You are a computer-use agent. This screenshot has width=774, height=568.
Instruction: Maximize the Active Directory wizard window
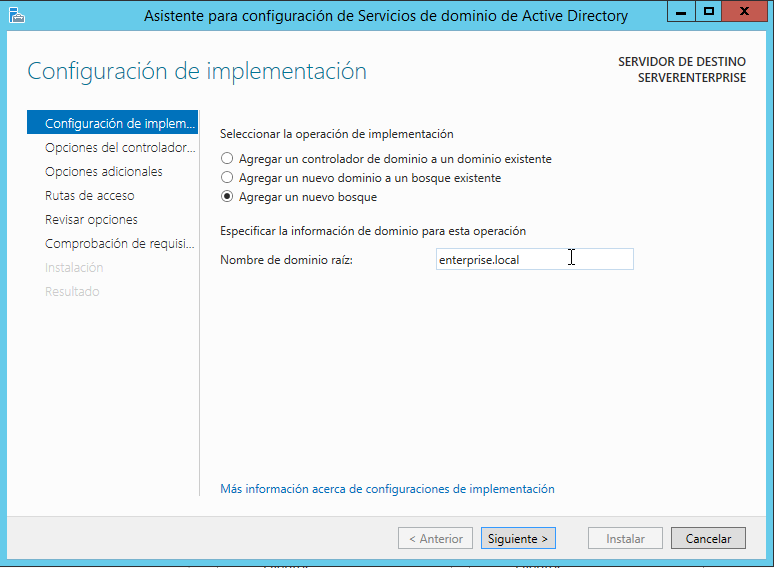point(708,11)
